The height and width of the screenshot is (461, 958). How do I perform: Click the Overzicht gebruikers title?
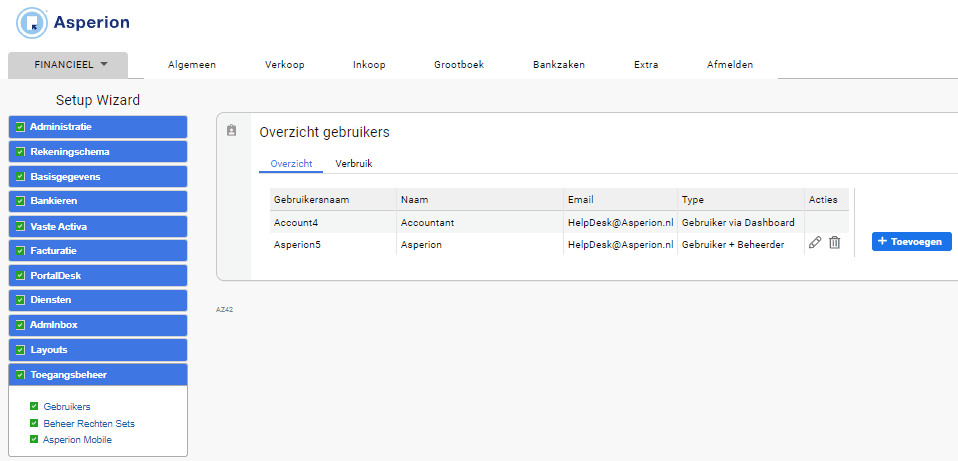click(324, 132)
